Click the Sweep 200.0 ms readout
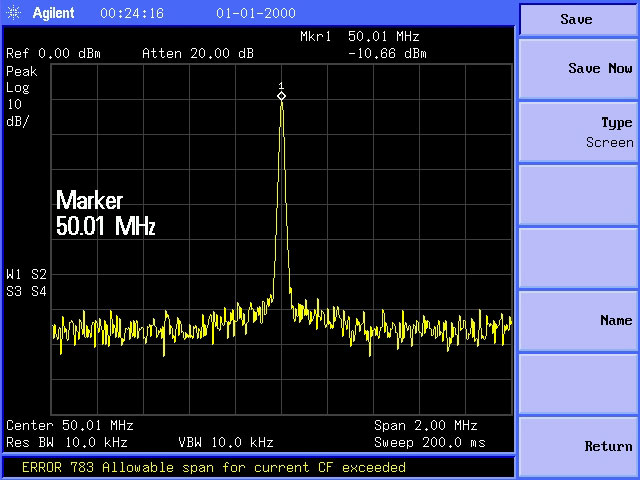The width and height of the screenshot is (640, 480). coord(430,442)
